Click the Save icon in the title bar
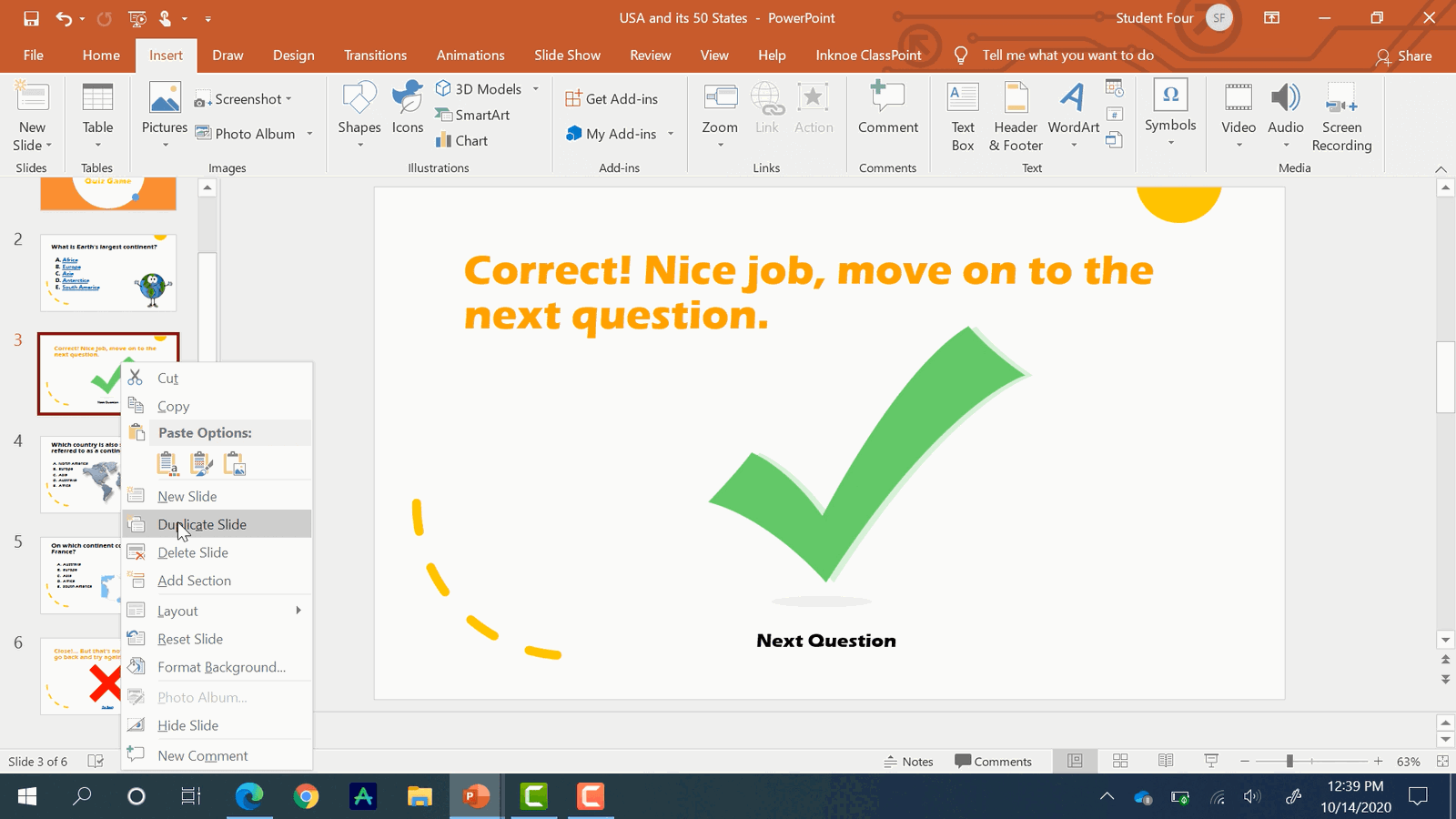The image size is (1456, 819). pos(31,18)
